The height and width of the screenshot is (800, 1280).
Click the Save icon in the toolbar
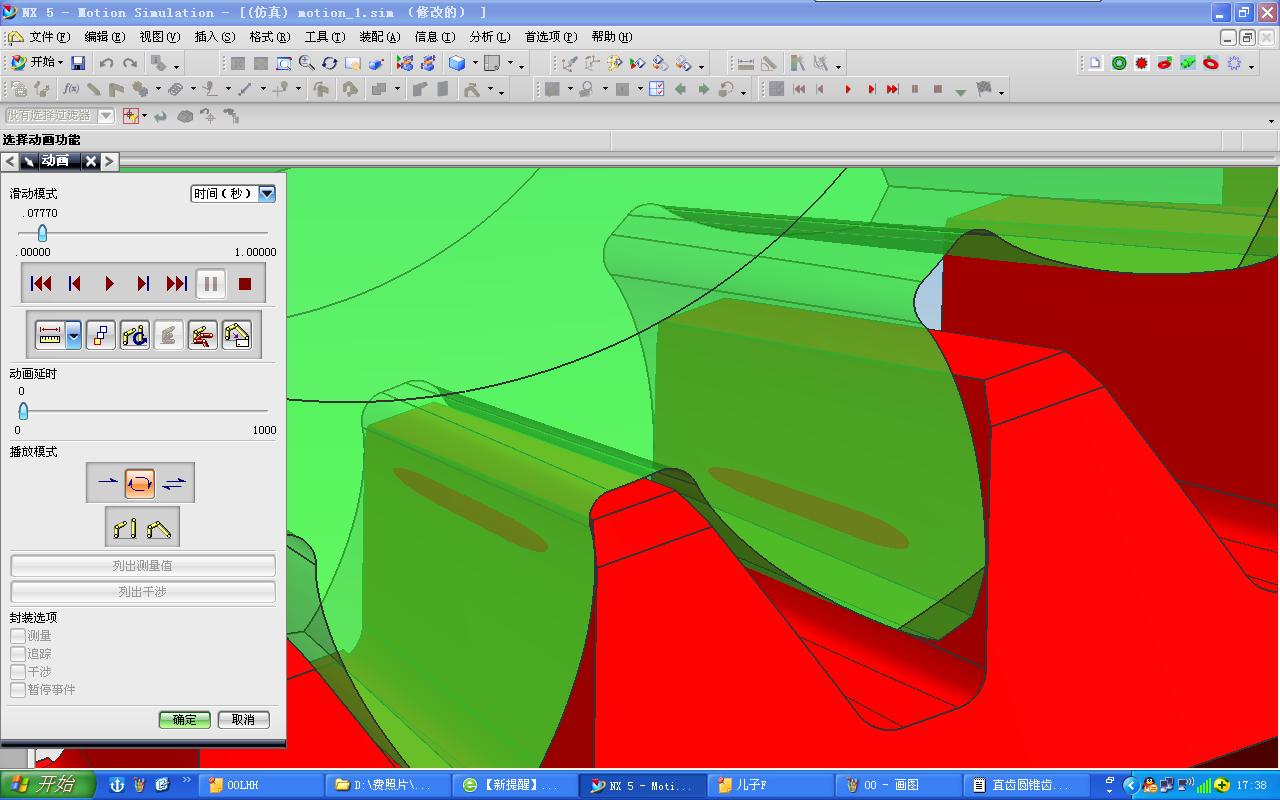tap(78, 63)
